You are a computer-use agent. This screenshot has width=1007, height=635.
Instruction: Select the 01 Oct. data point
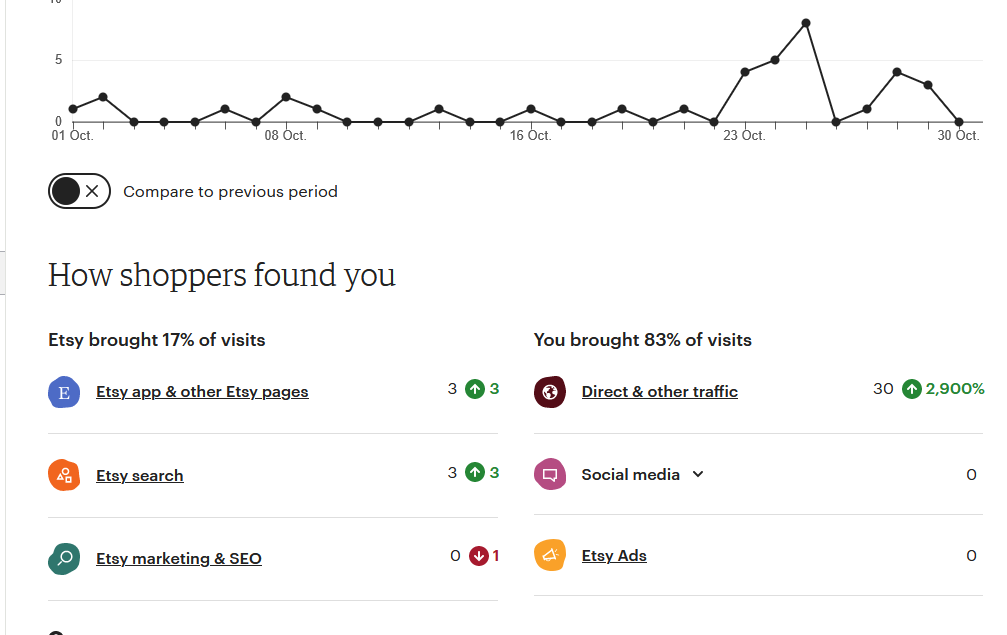click(x=73, y=109)
